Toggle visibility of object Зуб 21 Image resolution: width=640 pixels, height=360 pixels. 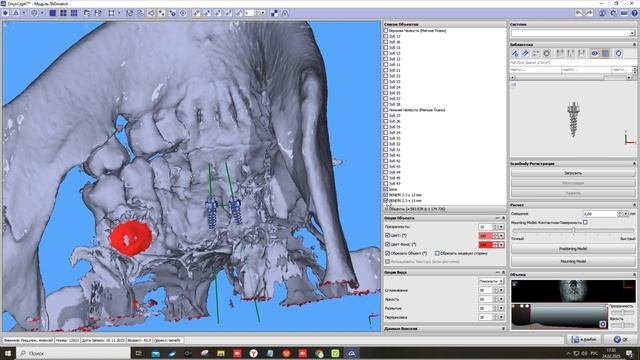coord(386,70)
